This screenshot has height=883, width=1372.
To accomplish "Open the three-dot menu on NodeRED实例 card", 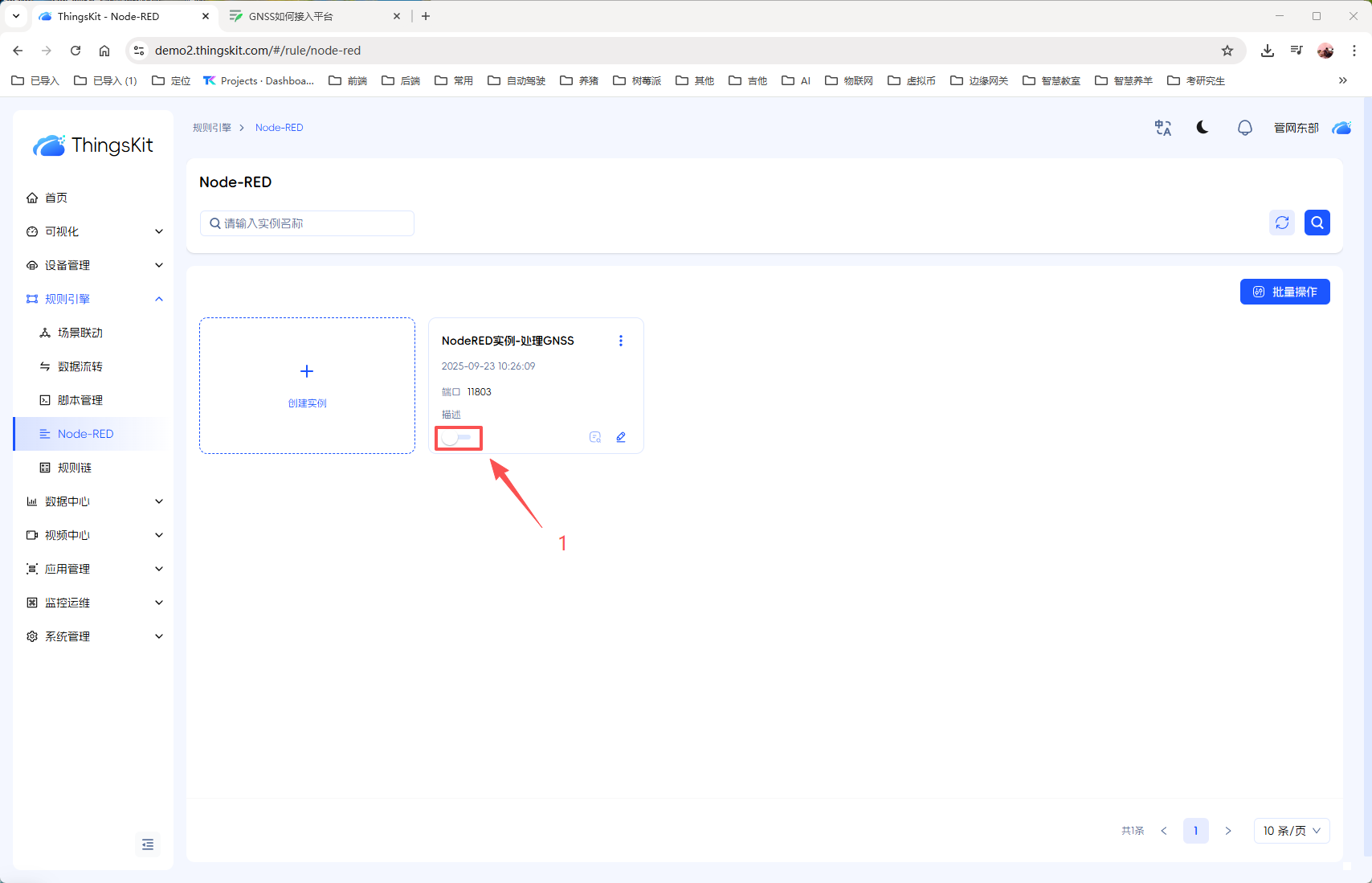I will coord(620,341).
